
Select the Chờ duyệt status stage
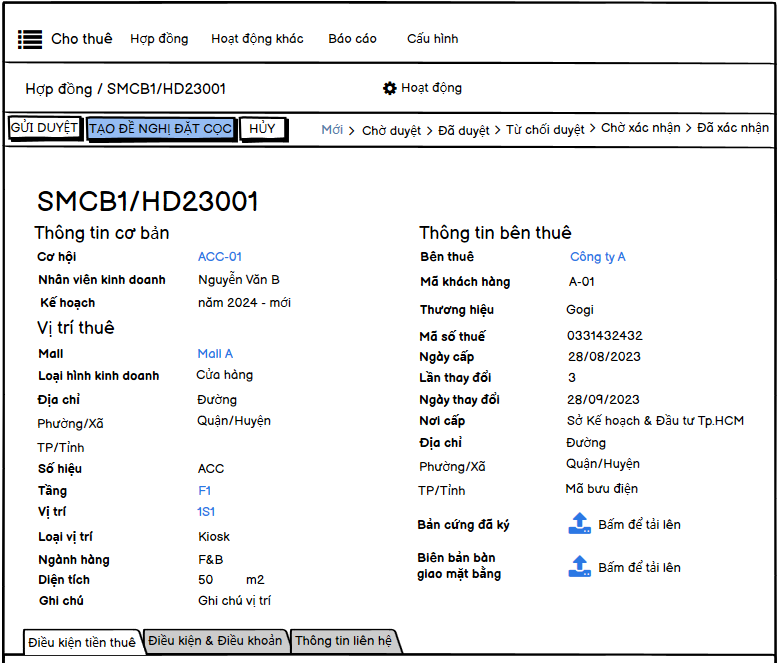[391, 131]
